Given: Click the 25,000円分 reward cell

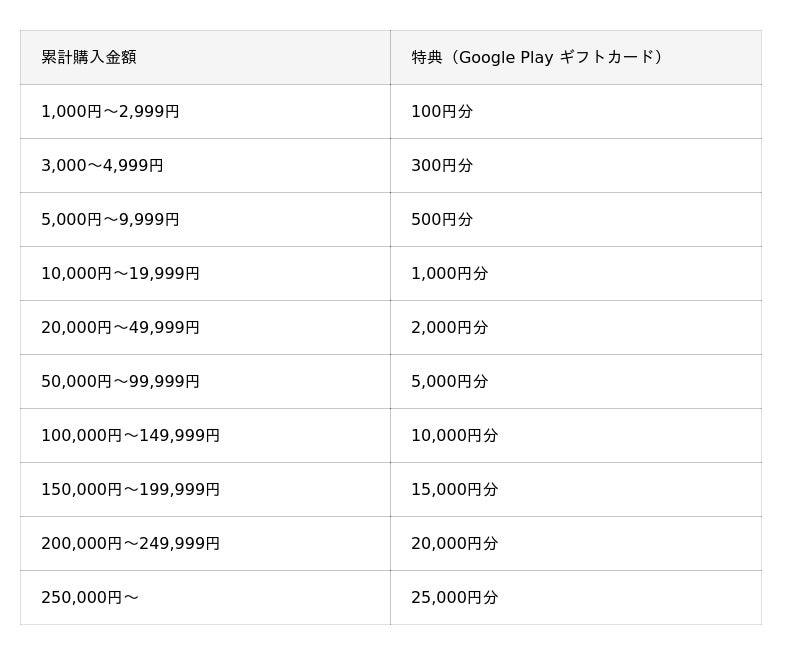Looking at the screenshot, I should coord(454,598).
